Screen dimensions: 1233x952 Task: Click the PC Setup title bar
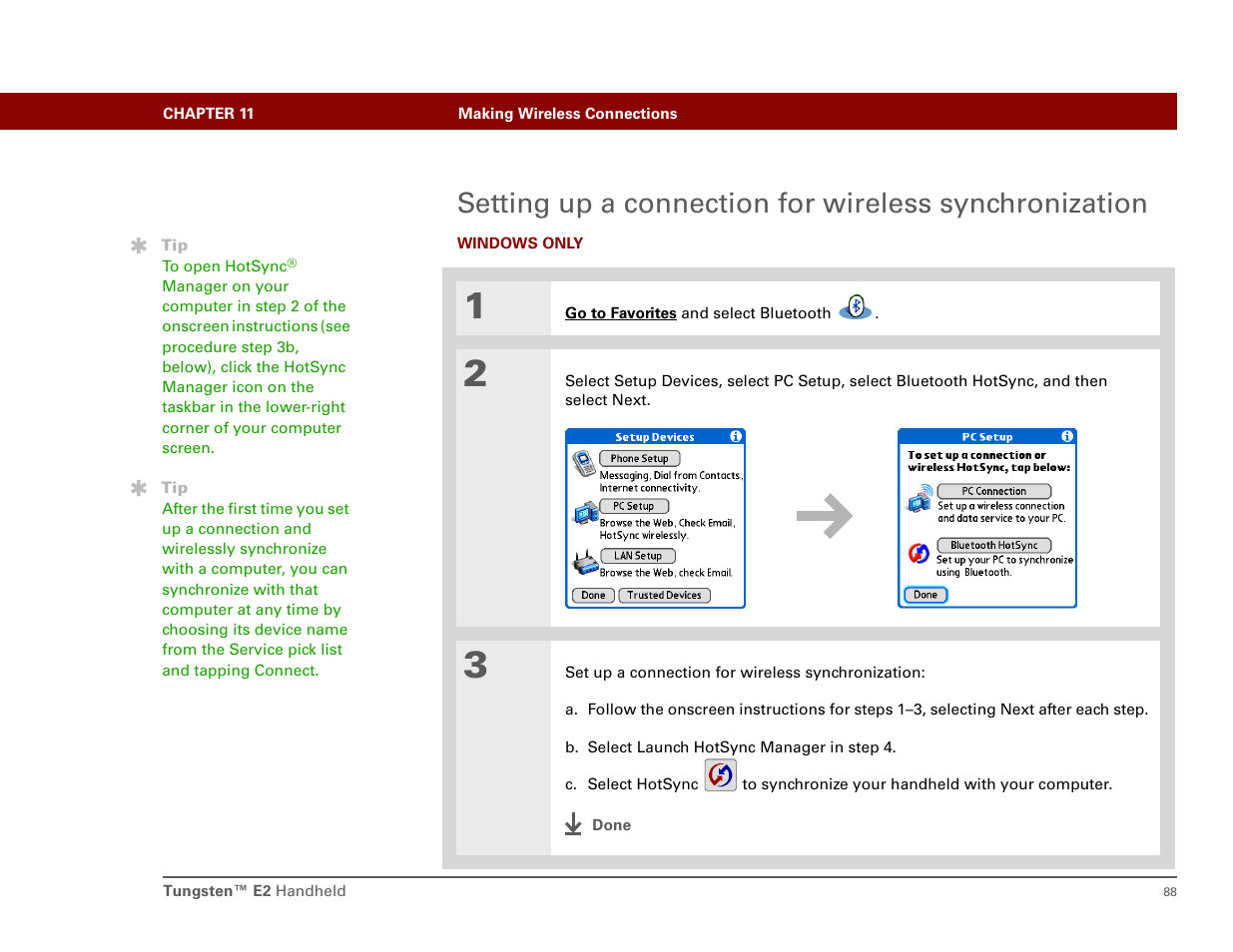pyautogui.click(x=986, y=437)
